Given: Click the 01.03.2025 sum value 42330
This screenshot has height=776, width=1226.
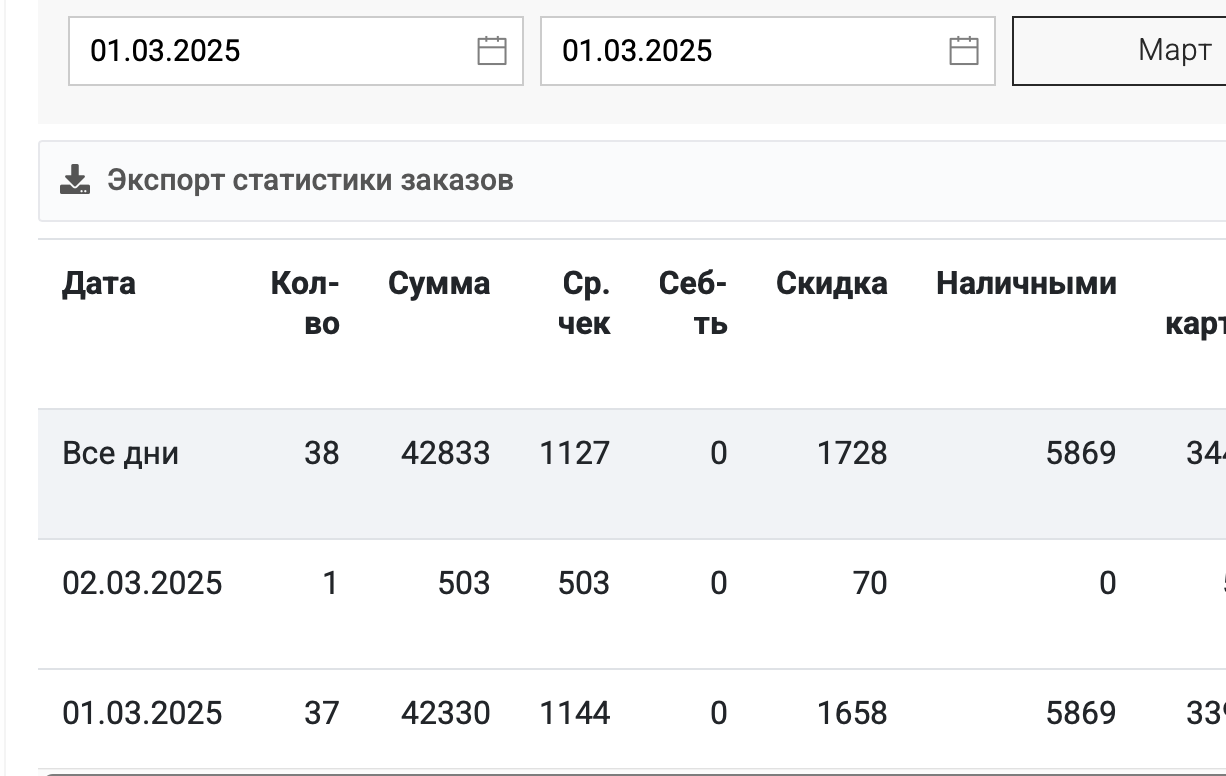Looking at the screenshot, I should point(446,714).
